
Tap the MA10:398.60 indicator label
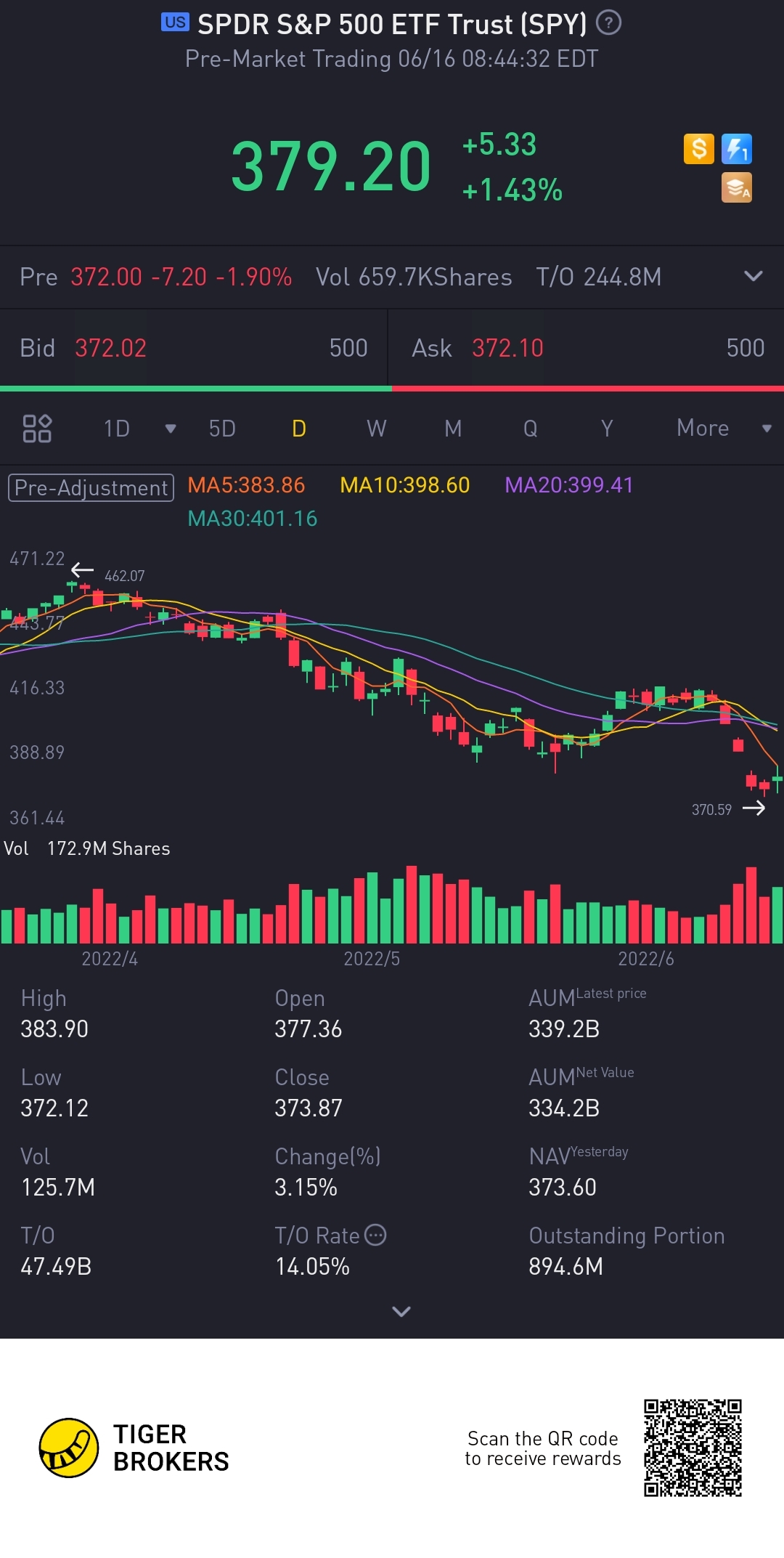click(405, 485)
